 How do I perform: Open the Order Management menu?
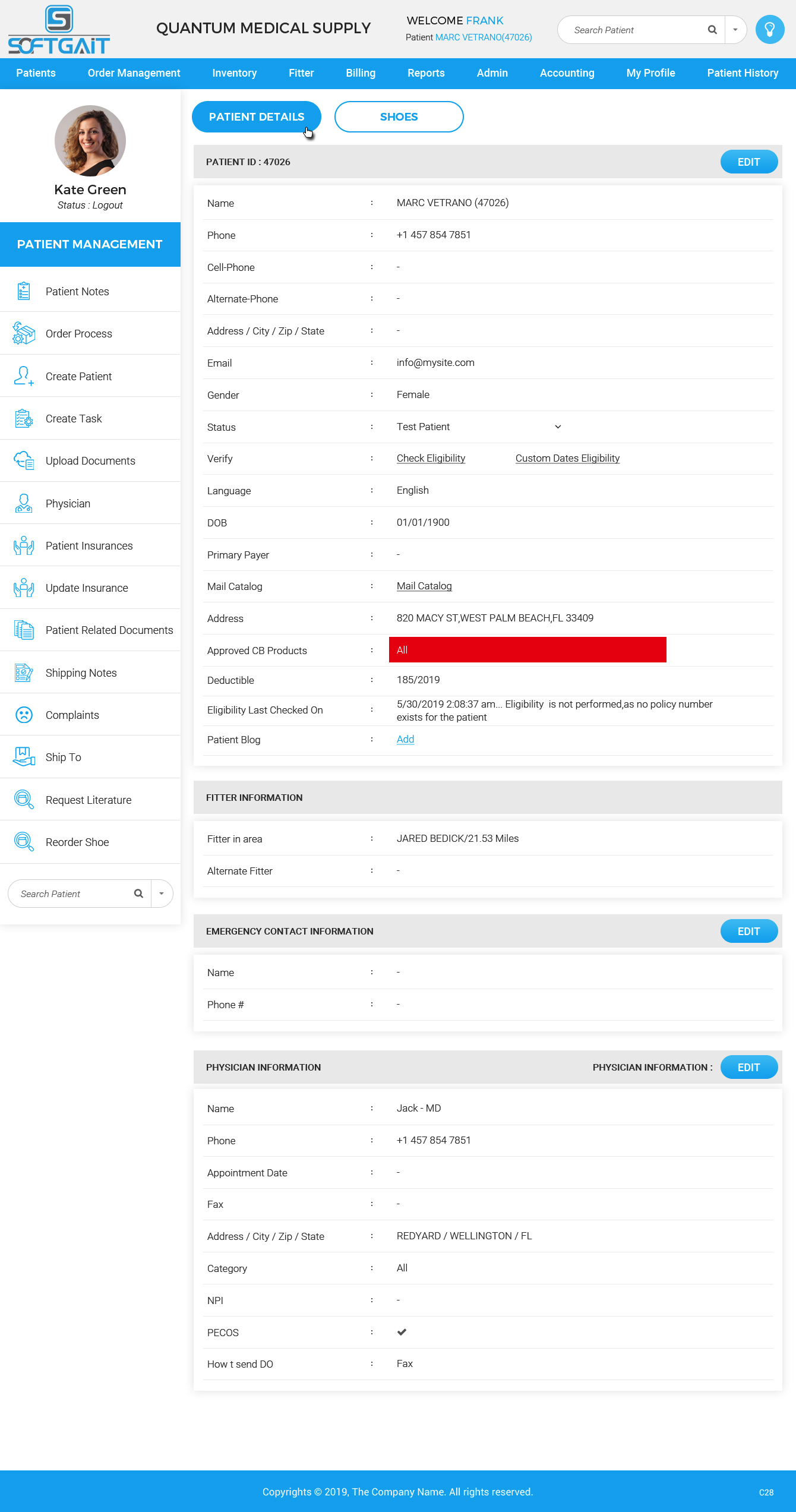tap(134, 73)
